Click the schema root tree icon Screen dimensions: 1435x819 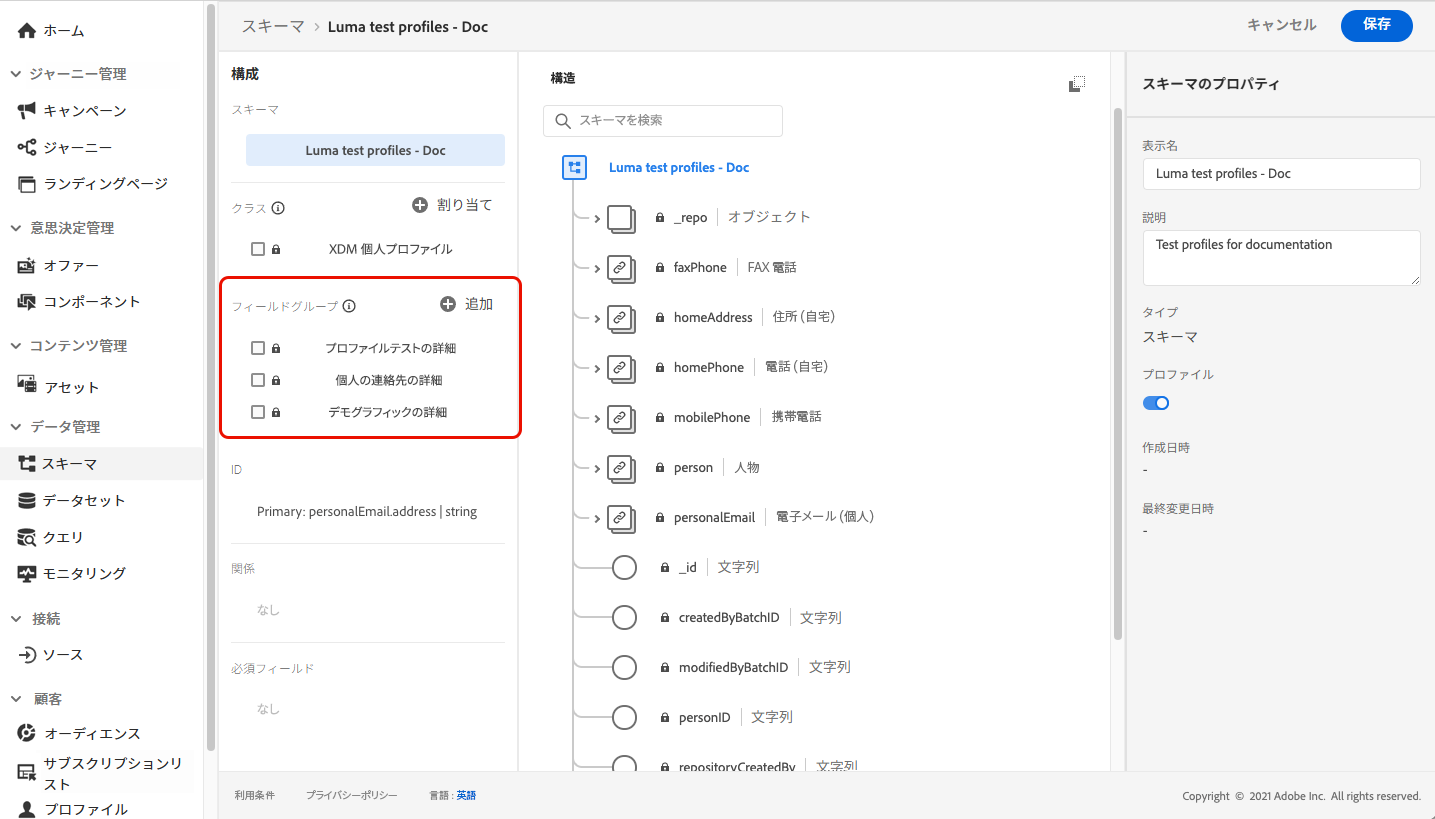(574, 167)
